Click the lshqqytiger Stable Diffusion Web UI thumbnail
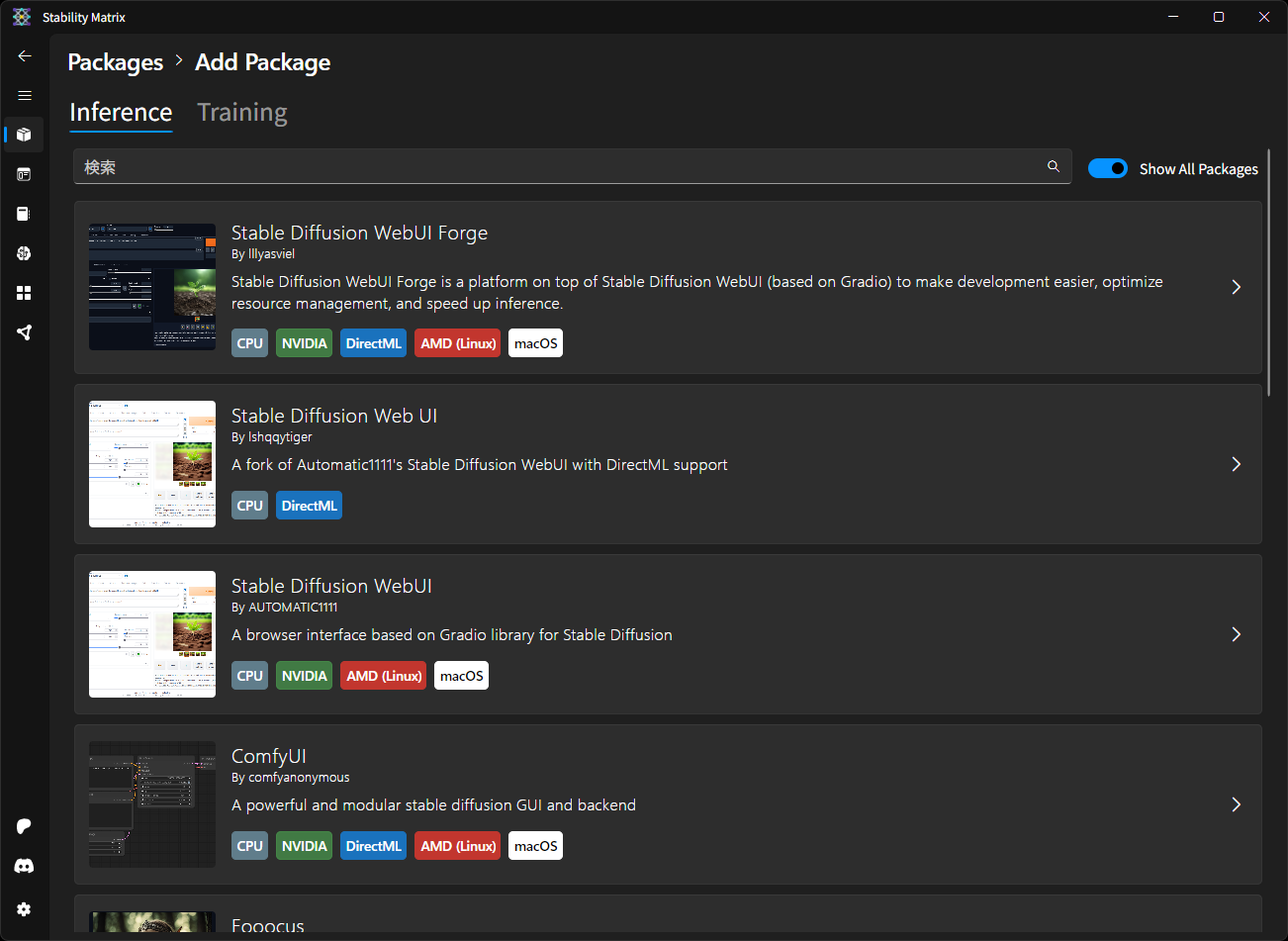The width and height of the screenshot is (1288, 941). (x=152, y=464)
